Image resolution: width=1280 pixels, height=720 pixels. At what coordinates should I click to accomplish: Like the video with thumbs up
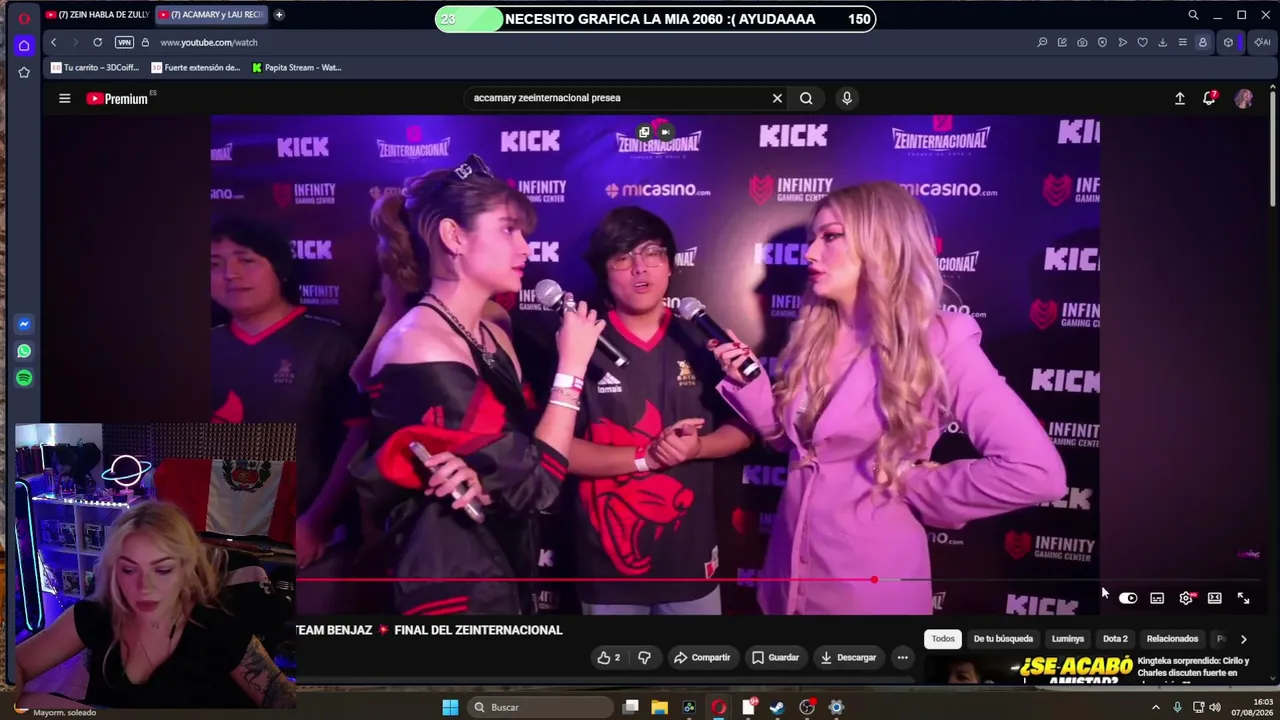point(608,658)
